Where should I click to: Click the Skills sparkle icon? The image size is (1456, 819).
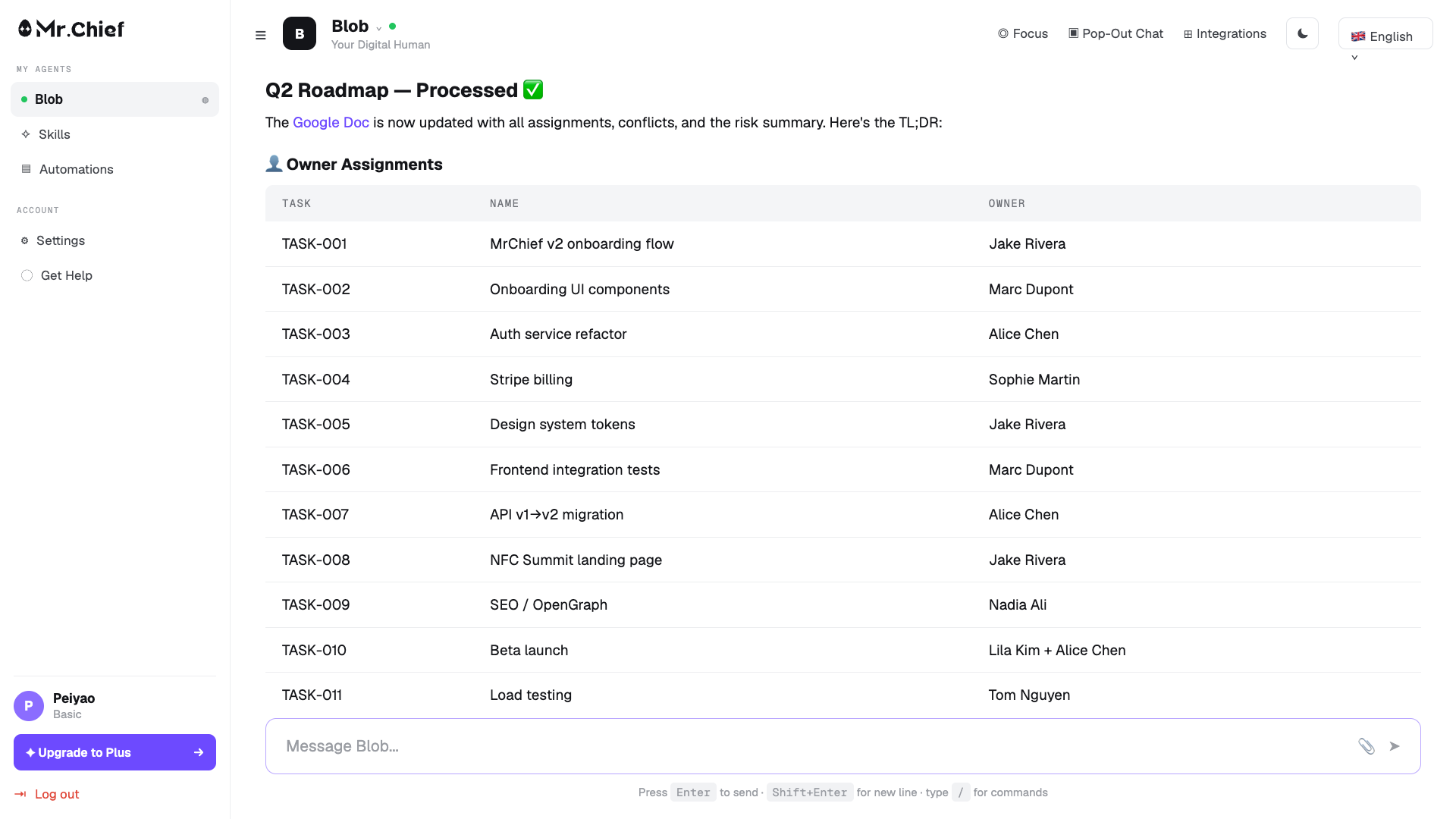(26, 134)
